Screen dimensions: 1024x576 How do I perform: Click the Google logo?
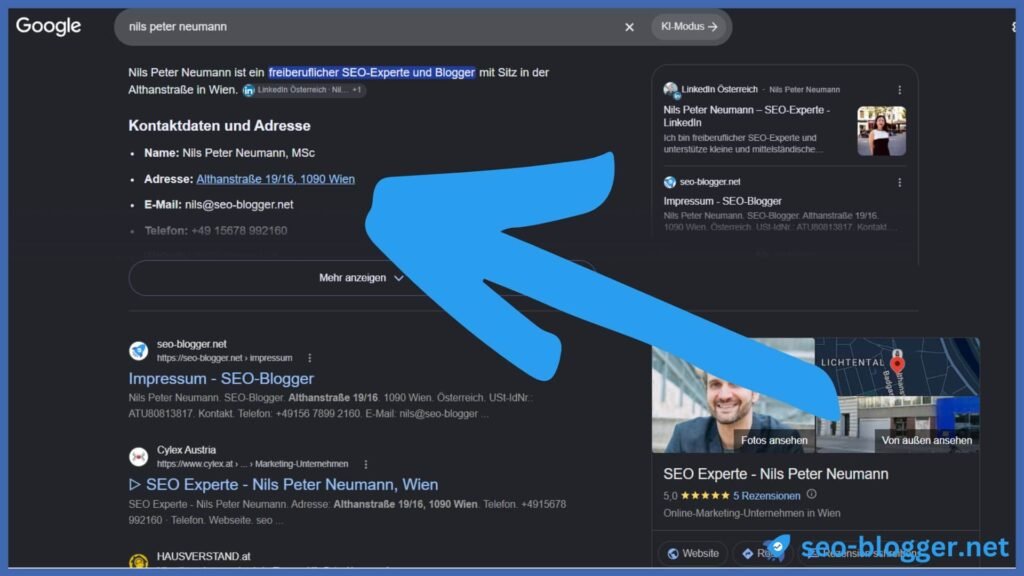point(49,26)
